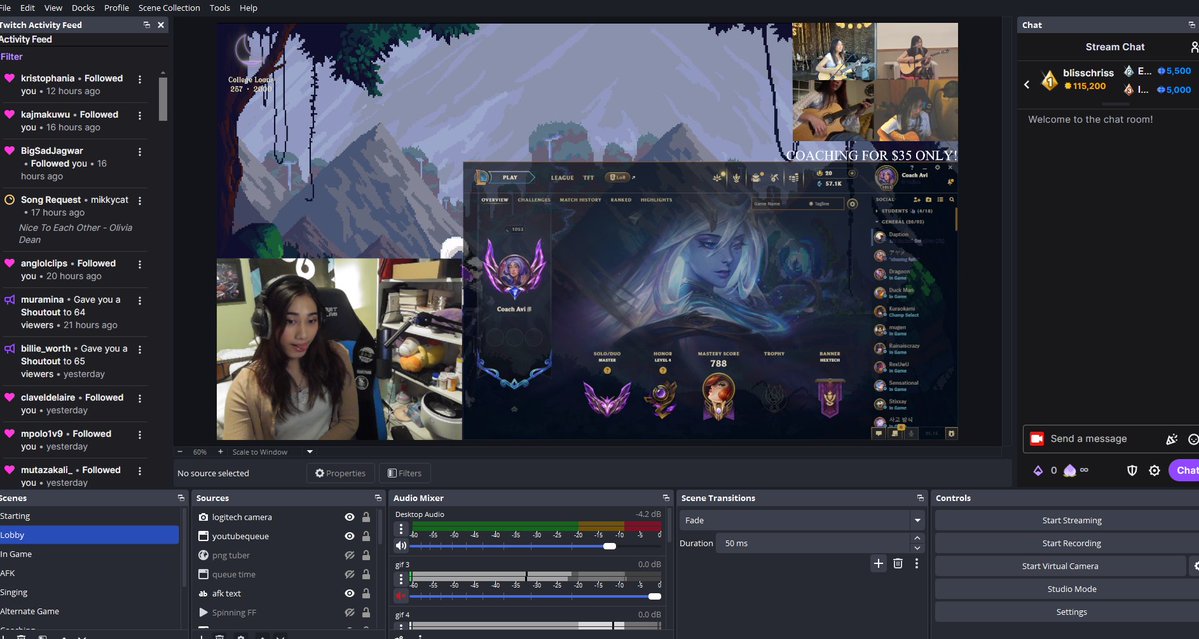Show the queue time source
This screenshot has width=1199, height=639.
tap(349, 574)
